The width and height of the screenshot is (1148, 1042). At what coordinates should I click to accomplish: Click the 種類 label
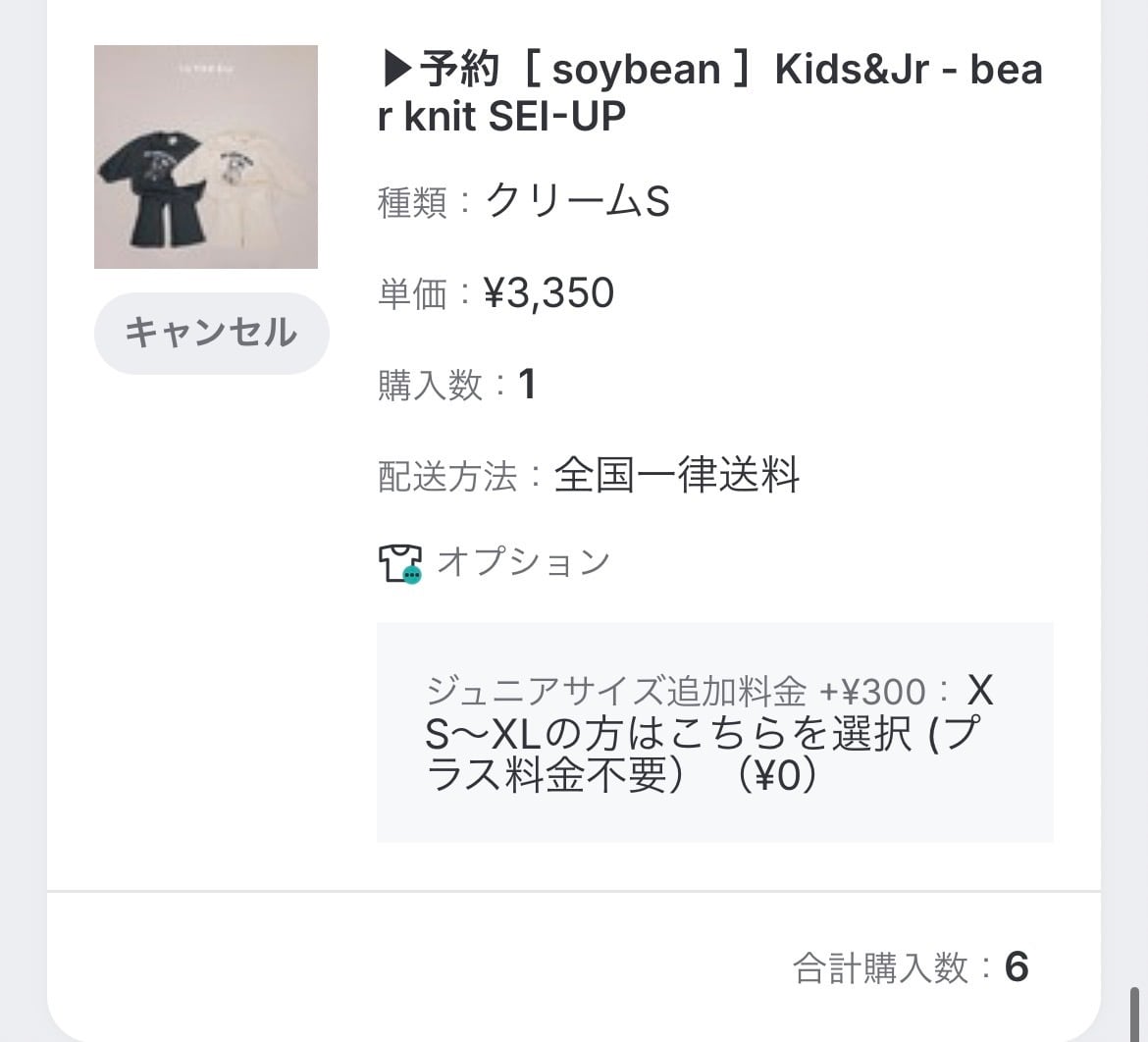(412, 203)
